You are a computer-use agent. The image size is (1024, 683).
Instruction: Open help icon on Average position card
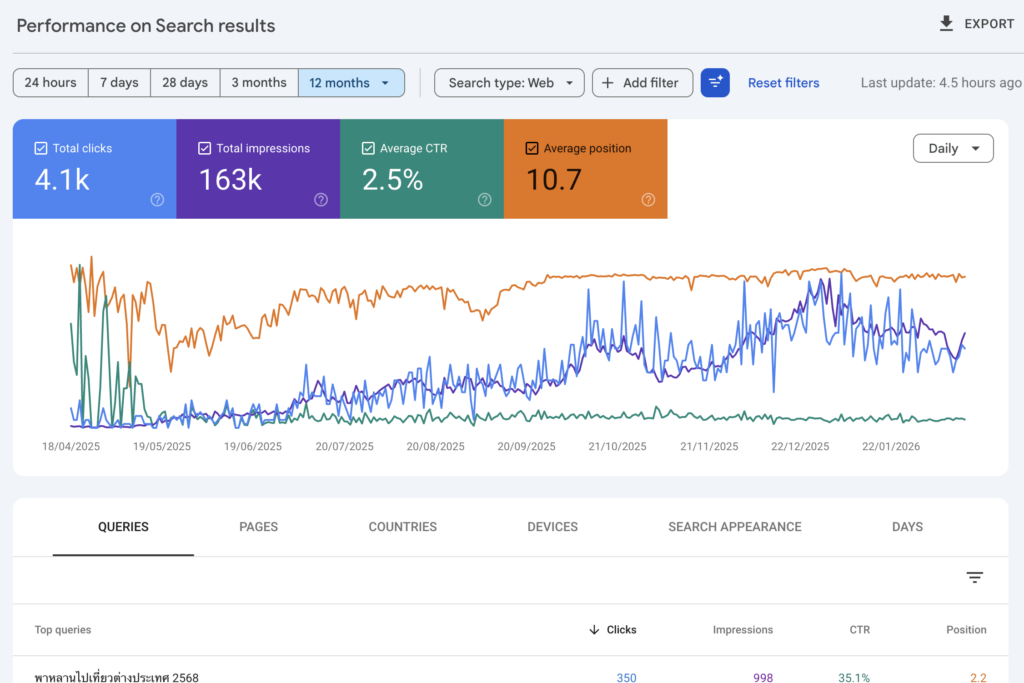point(648,200)
